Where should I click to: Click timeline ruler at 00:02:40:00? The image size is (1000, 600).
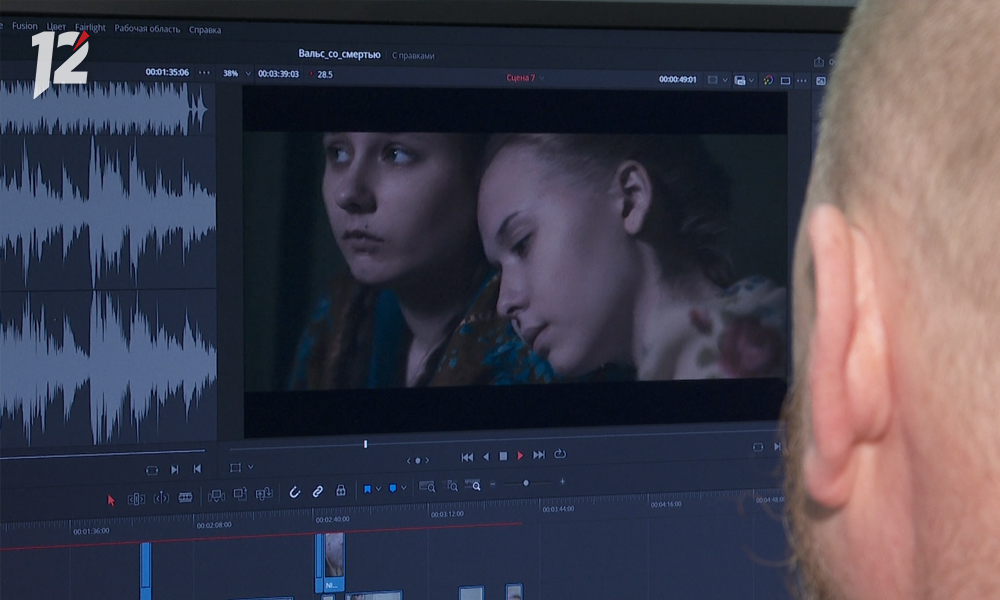tap(332, 520)
